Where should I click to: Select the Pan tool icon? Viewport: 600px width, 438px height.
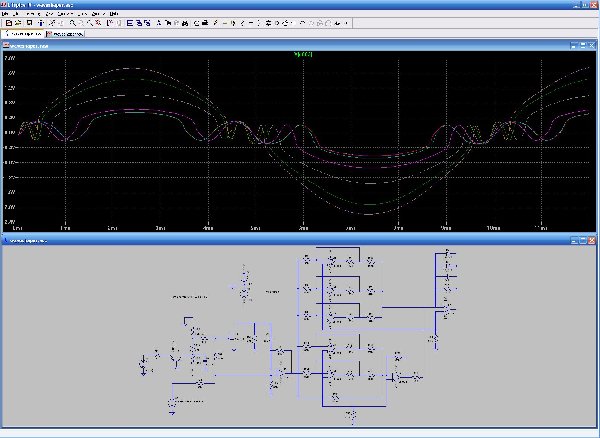[81, 23]
